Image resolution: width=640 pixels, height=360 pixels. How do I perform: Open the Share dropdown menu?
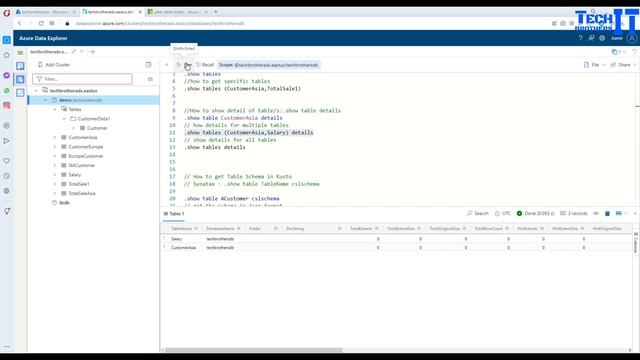(623, 65)
